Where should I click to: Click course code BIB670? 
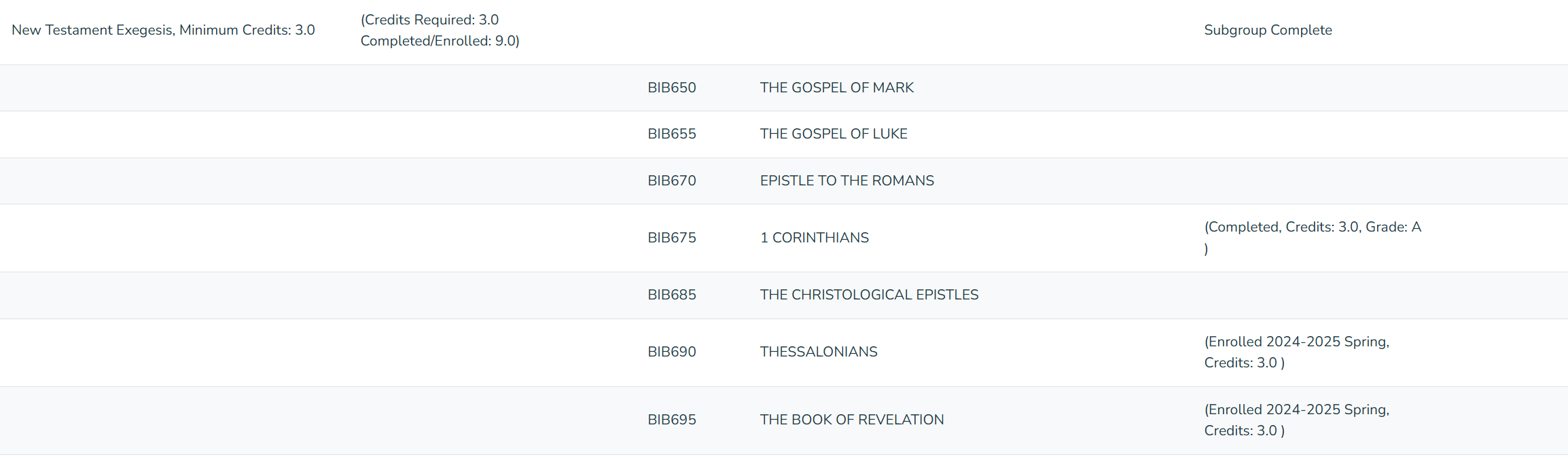[671, 181]
